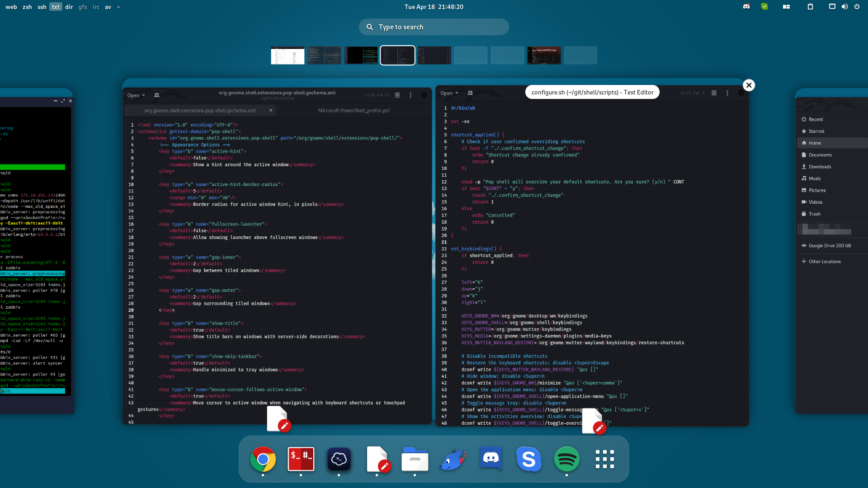Launch the blue fish app in dock

click(453, 459)
